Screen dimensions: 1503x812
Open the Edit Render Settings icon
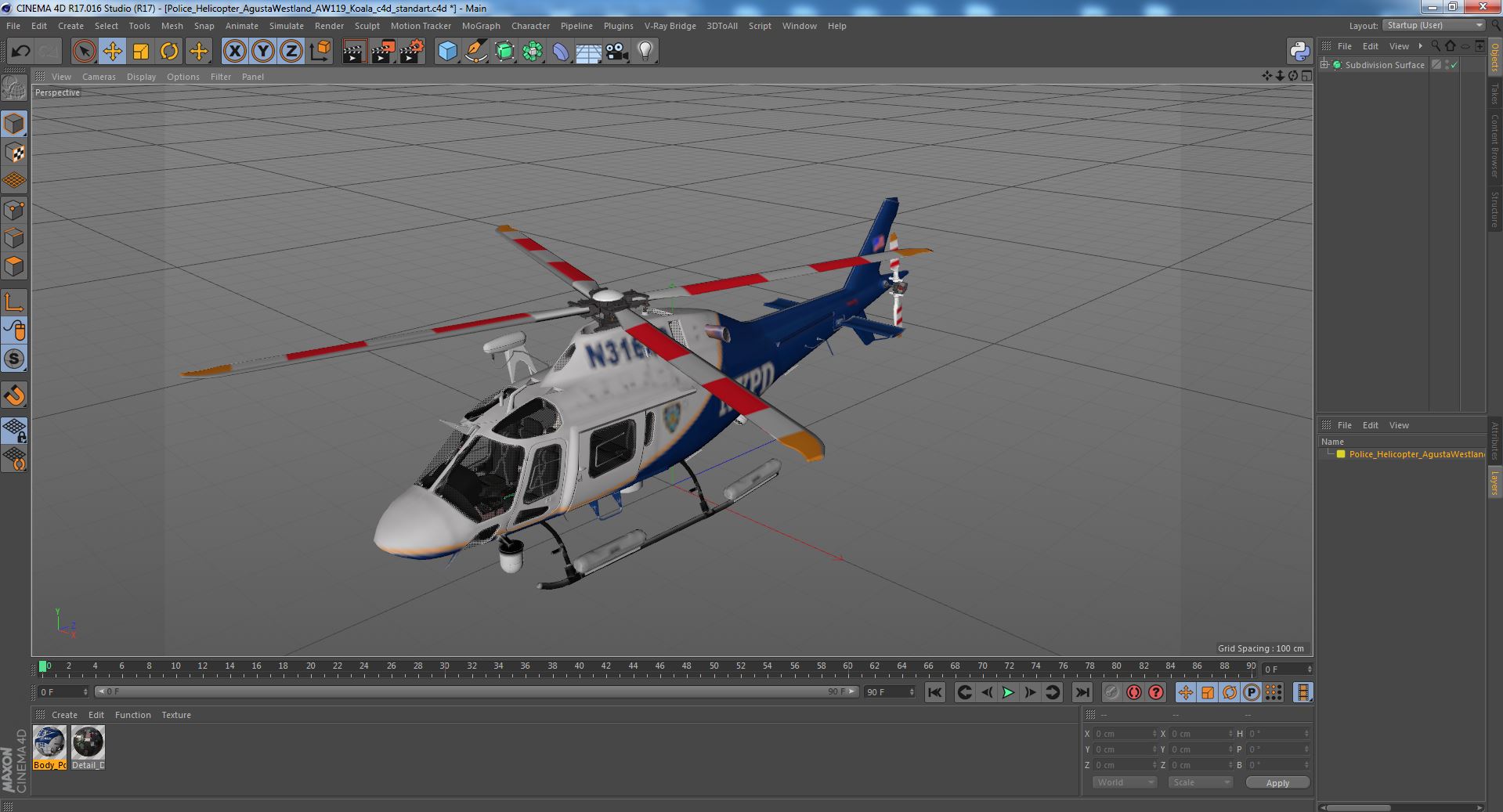412,52
